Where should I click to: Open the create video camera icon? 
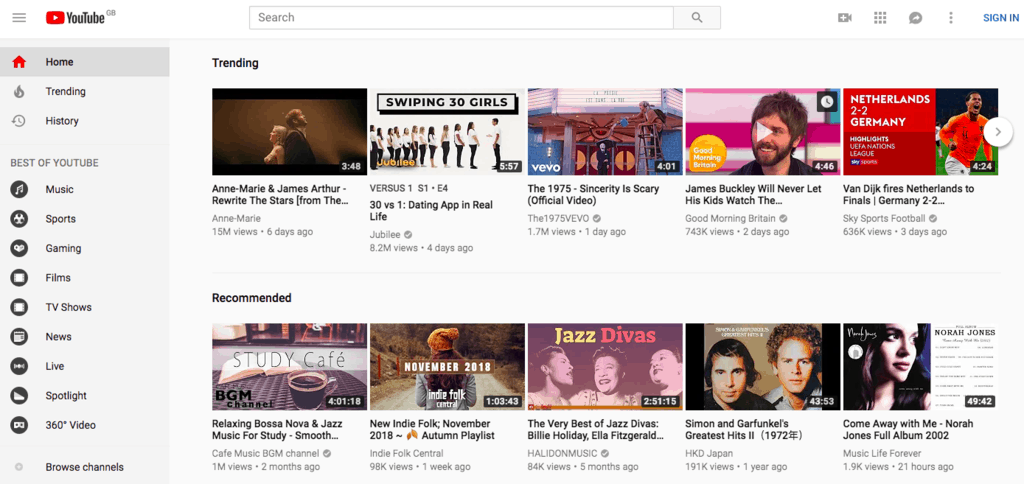[x=844, y=18]
